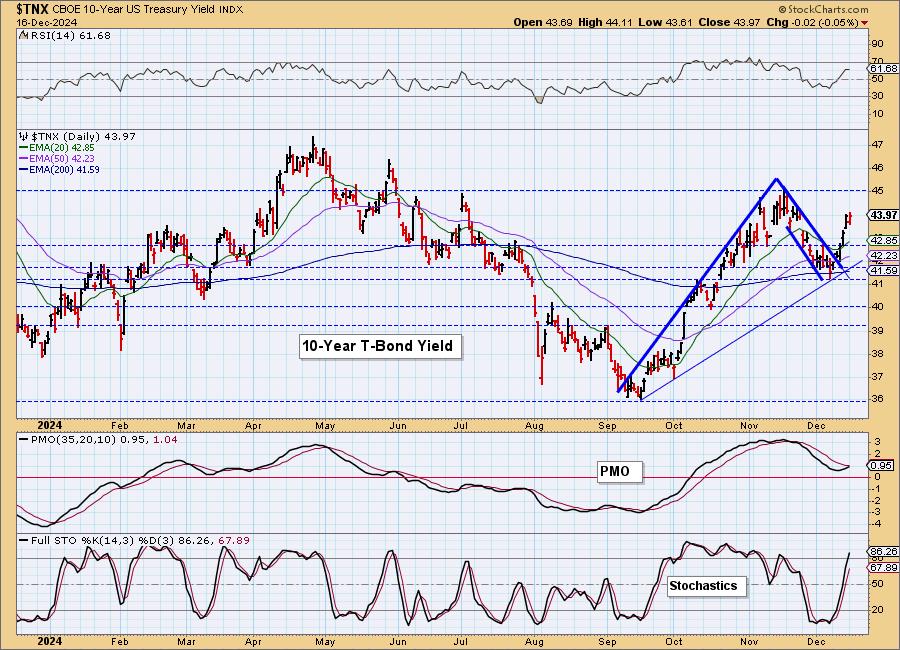Click the '46' price axis label

coord(878,168)
